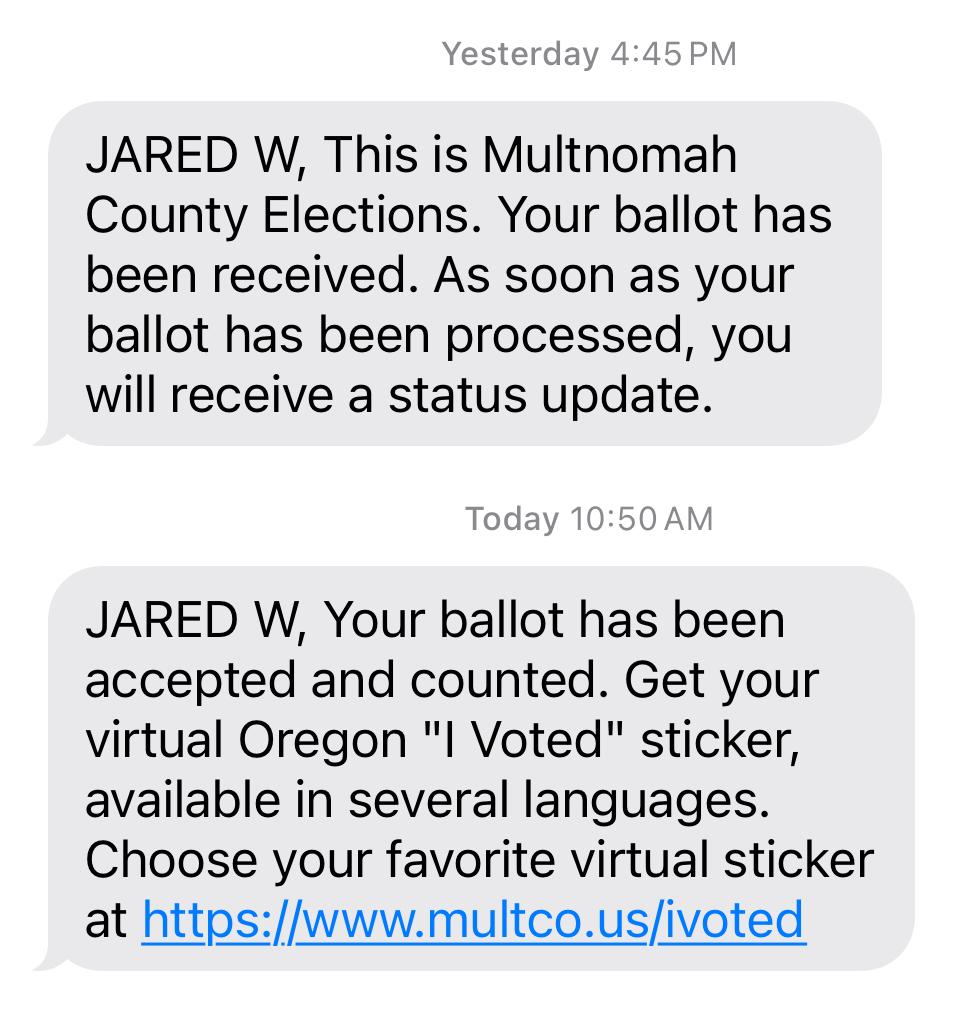Click the text "As soon as your"

613,277
